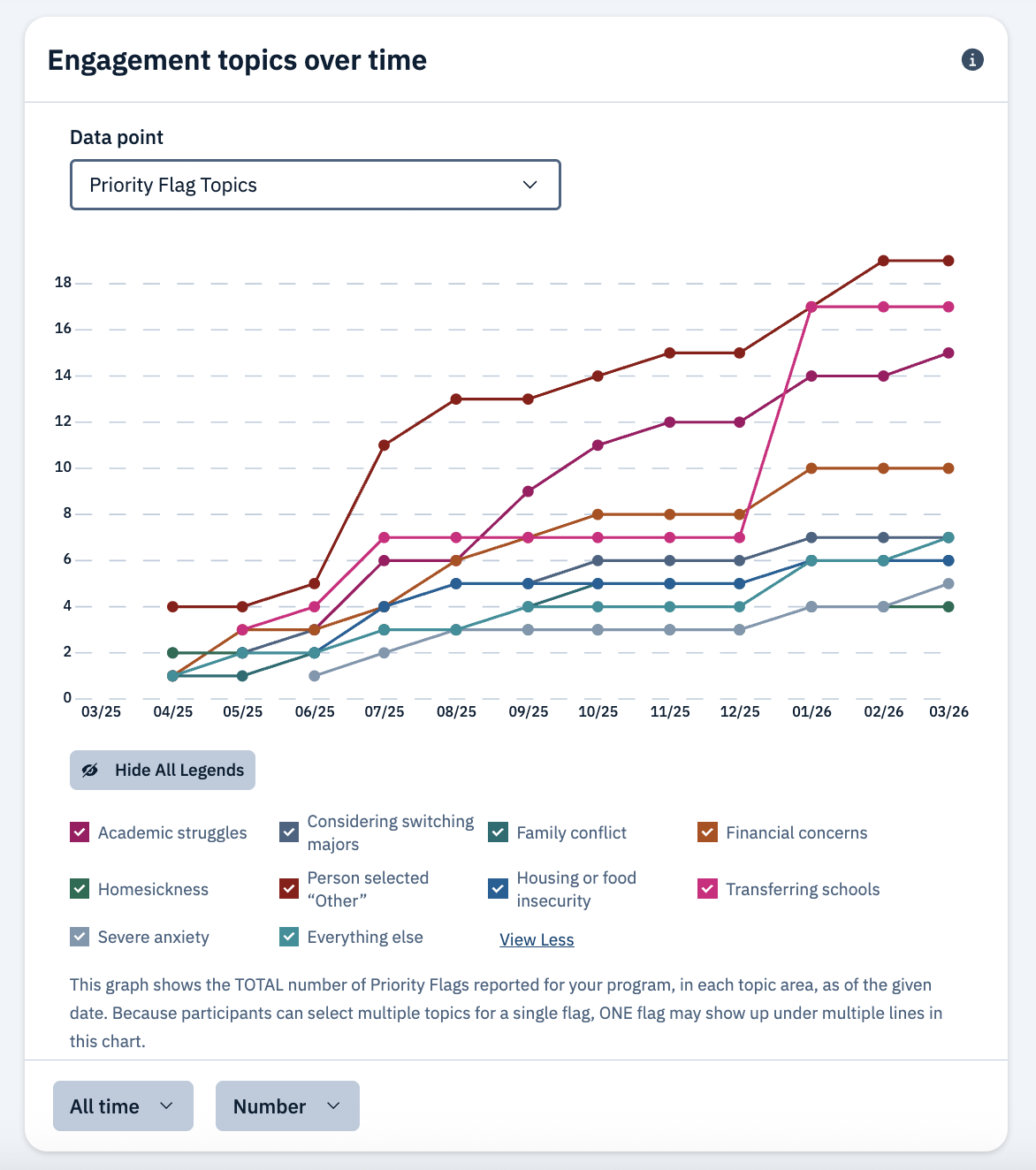1036x1170 pixels.
Task: Disable the Financial concerns series checkbox
Action: pos(707,832)
